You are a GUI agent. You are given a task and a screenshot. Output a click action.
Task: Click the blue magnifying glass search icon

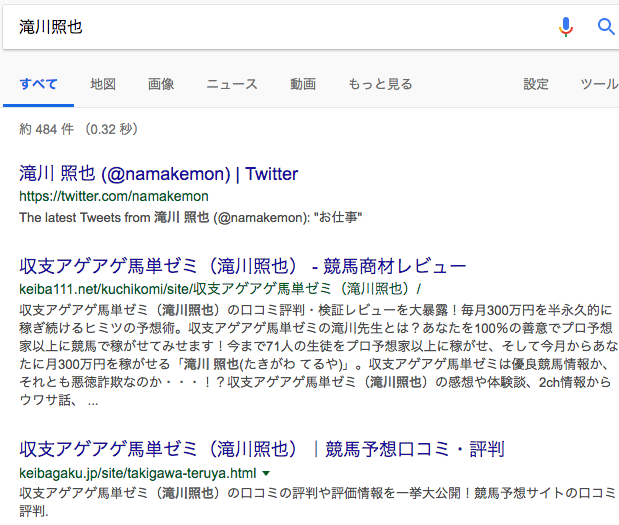[x=606, y=27]
